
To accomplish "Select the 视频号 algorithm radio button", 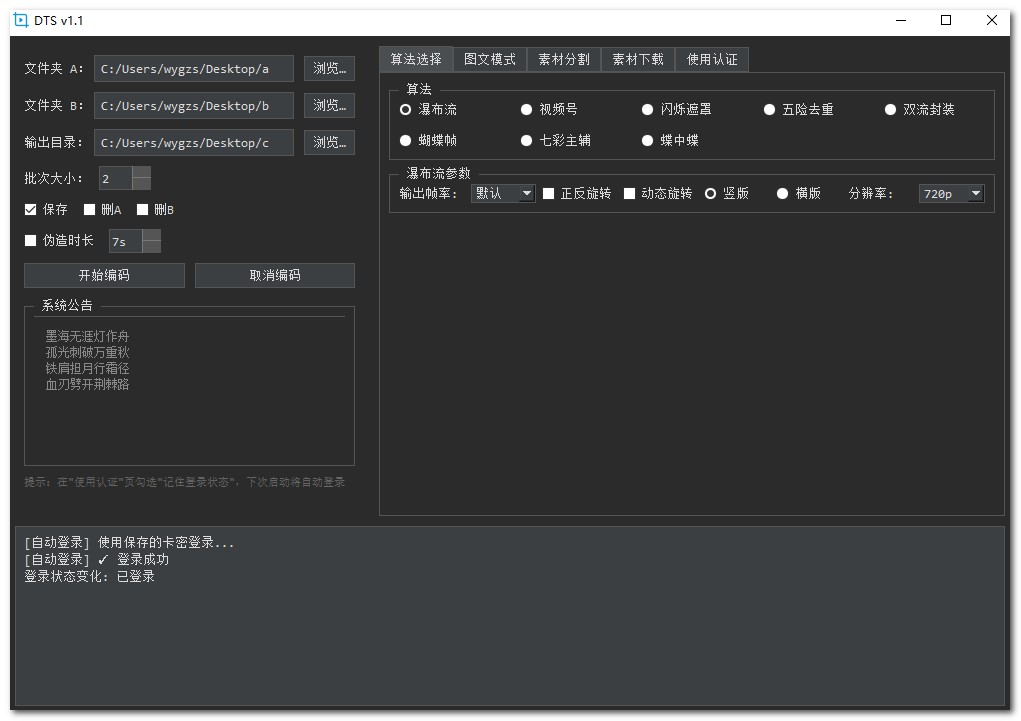I will (x=527, y=110).
